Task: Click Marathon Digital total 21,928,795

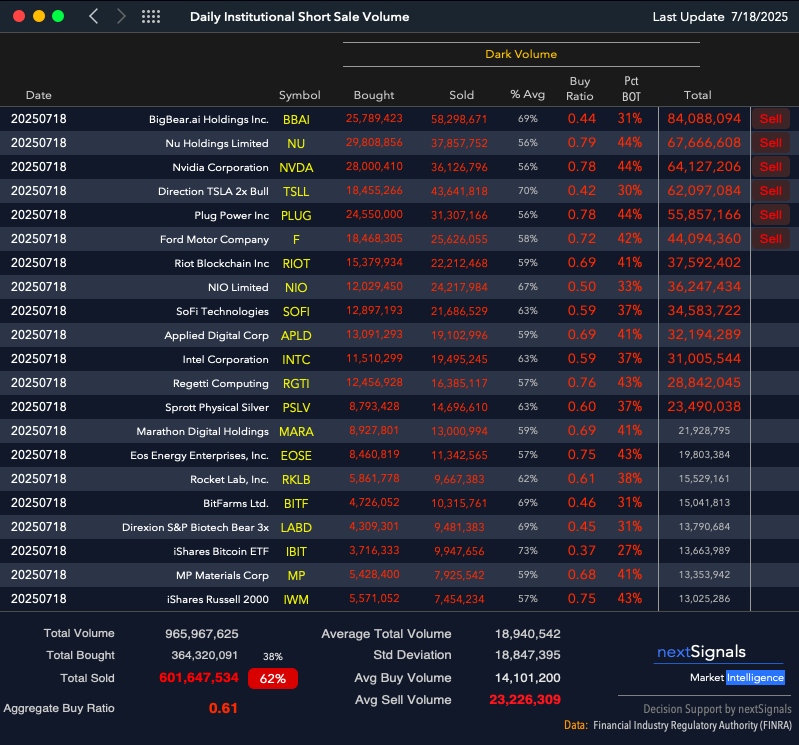Action: [x=704, y=431]
